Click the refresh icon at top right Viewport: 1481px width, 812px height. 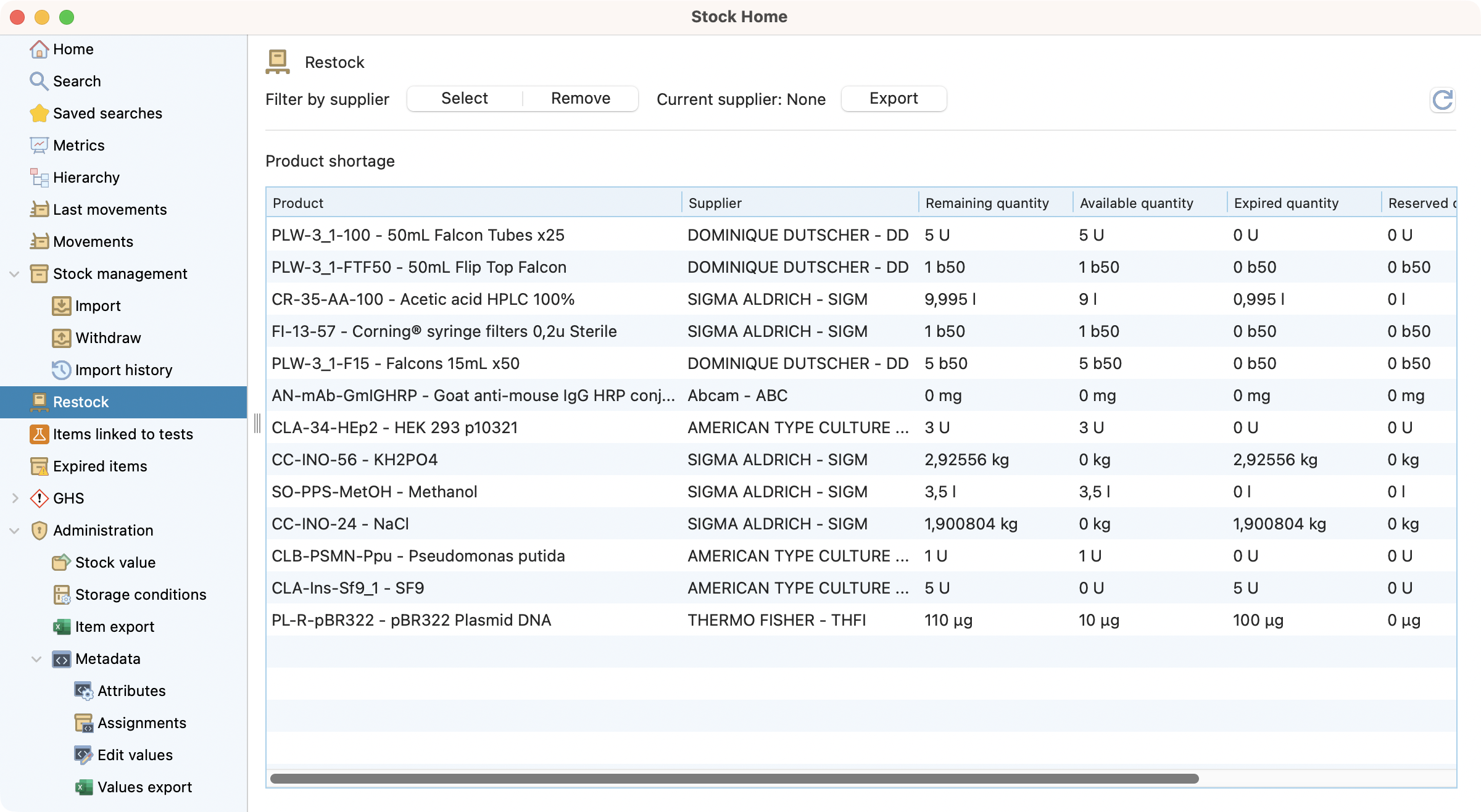[x=1442, y=100]
